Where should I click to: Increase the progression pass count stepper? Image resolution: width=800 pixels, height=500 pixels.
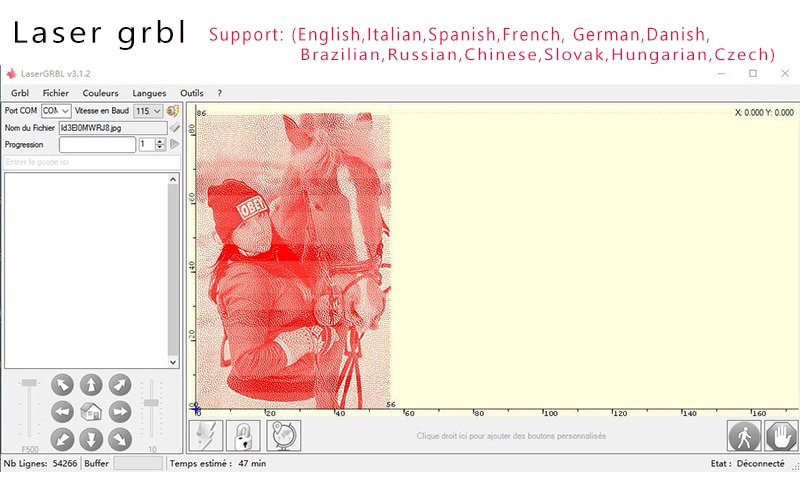[x=160, y=141]
